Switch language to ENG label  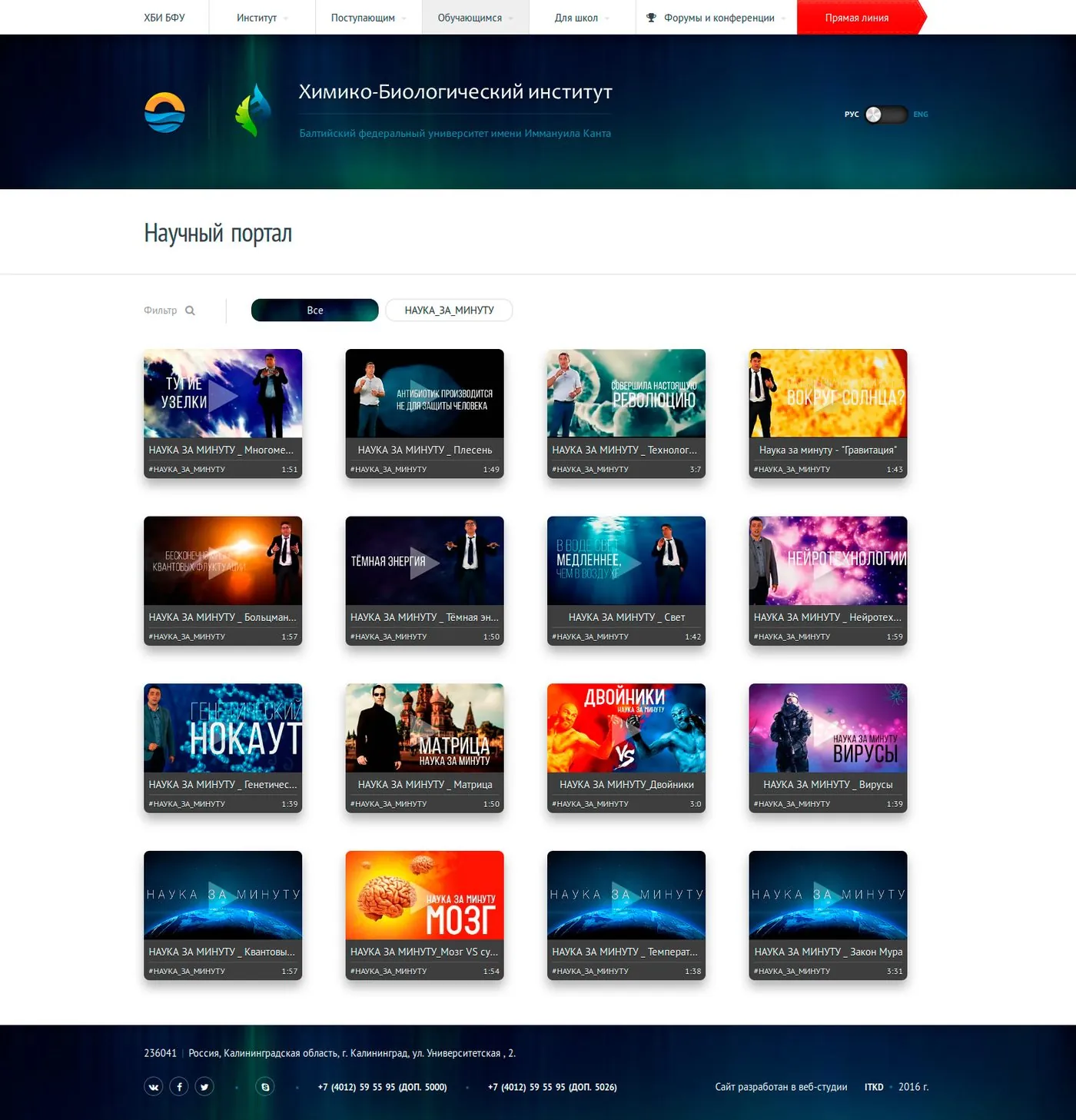921,115
